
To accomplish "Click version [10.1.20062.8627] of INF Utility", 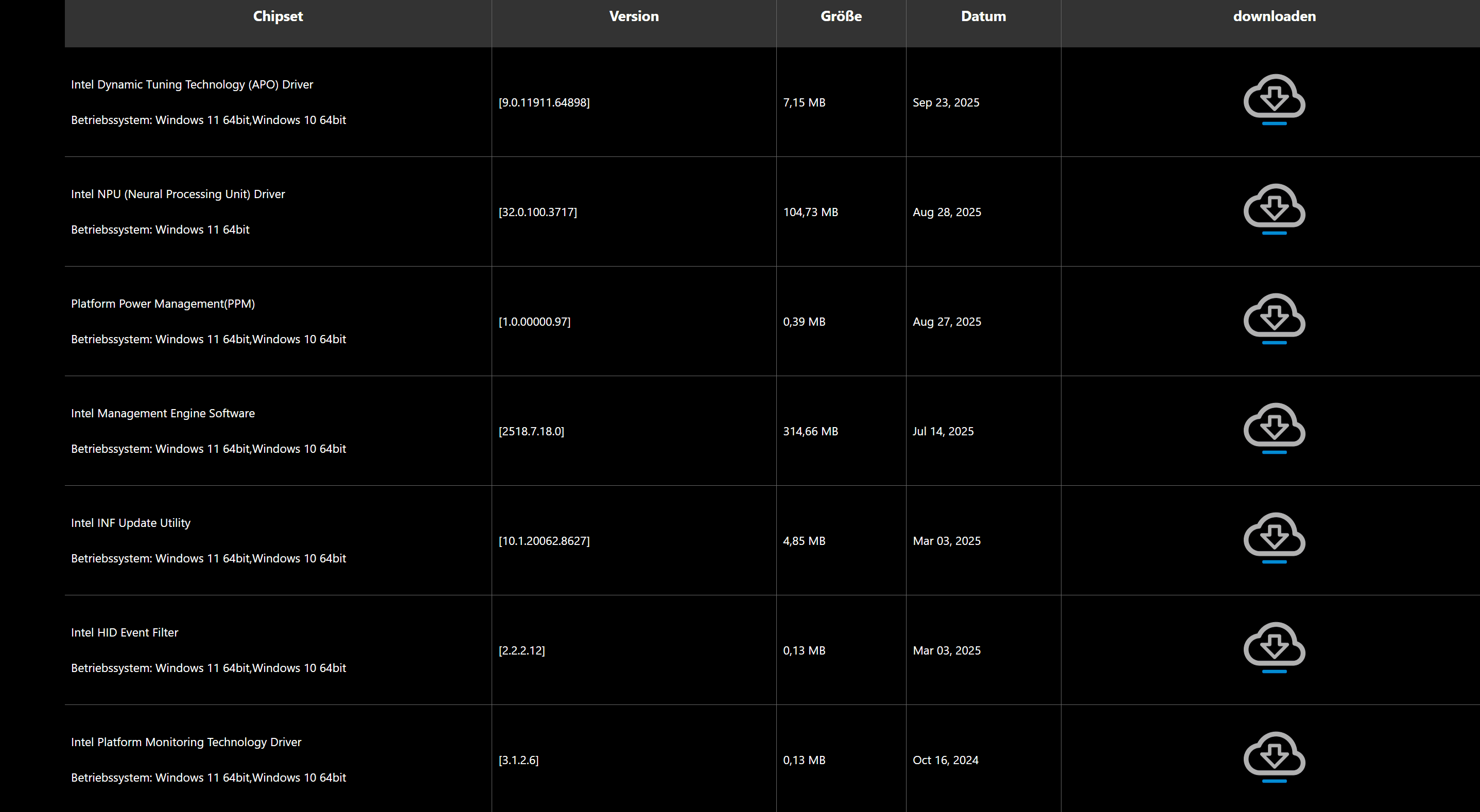I will [544, 541].
